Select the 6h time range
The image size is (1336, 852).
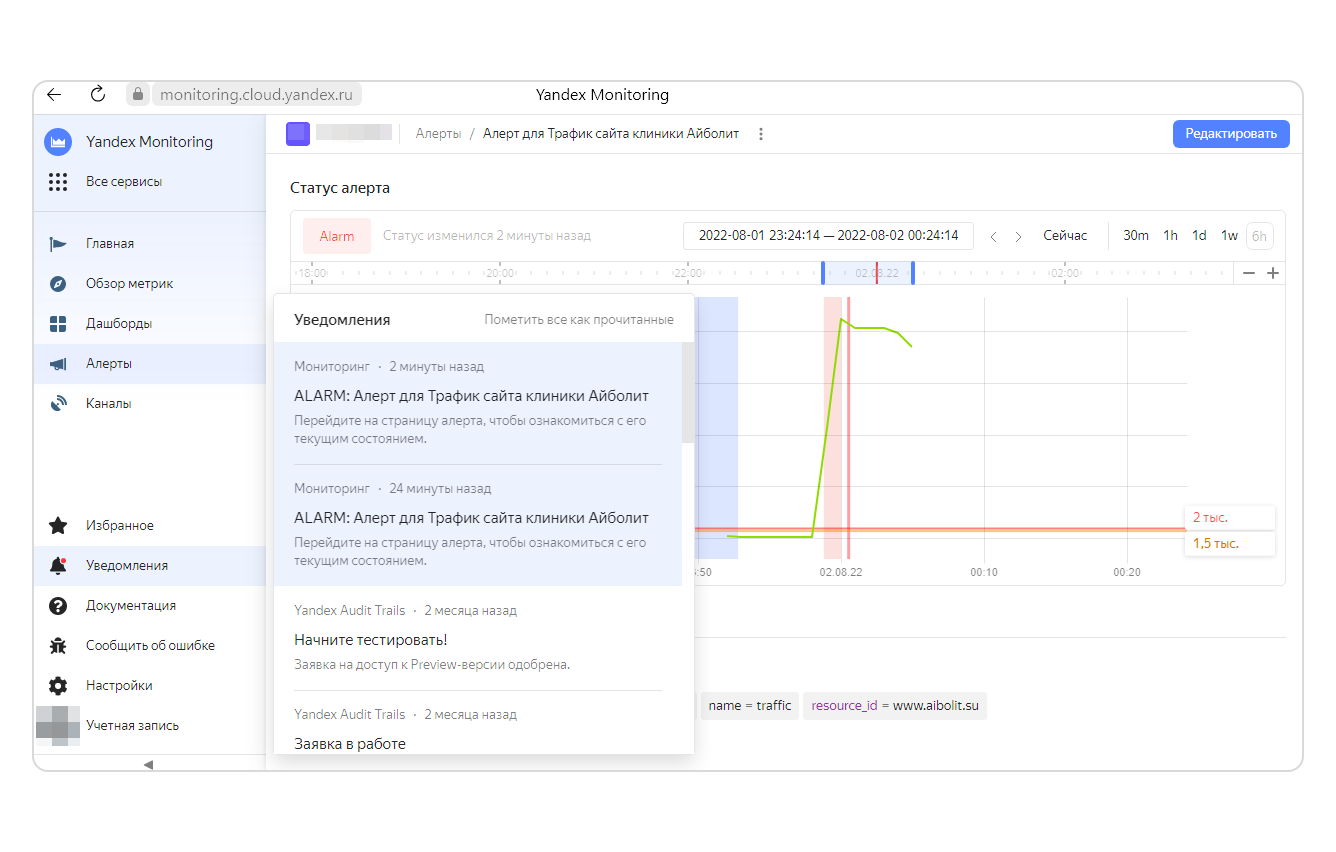pyautogui.click(x=1259, y=236)
